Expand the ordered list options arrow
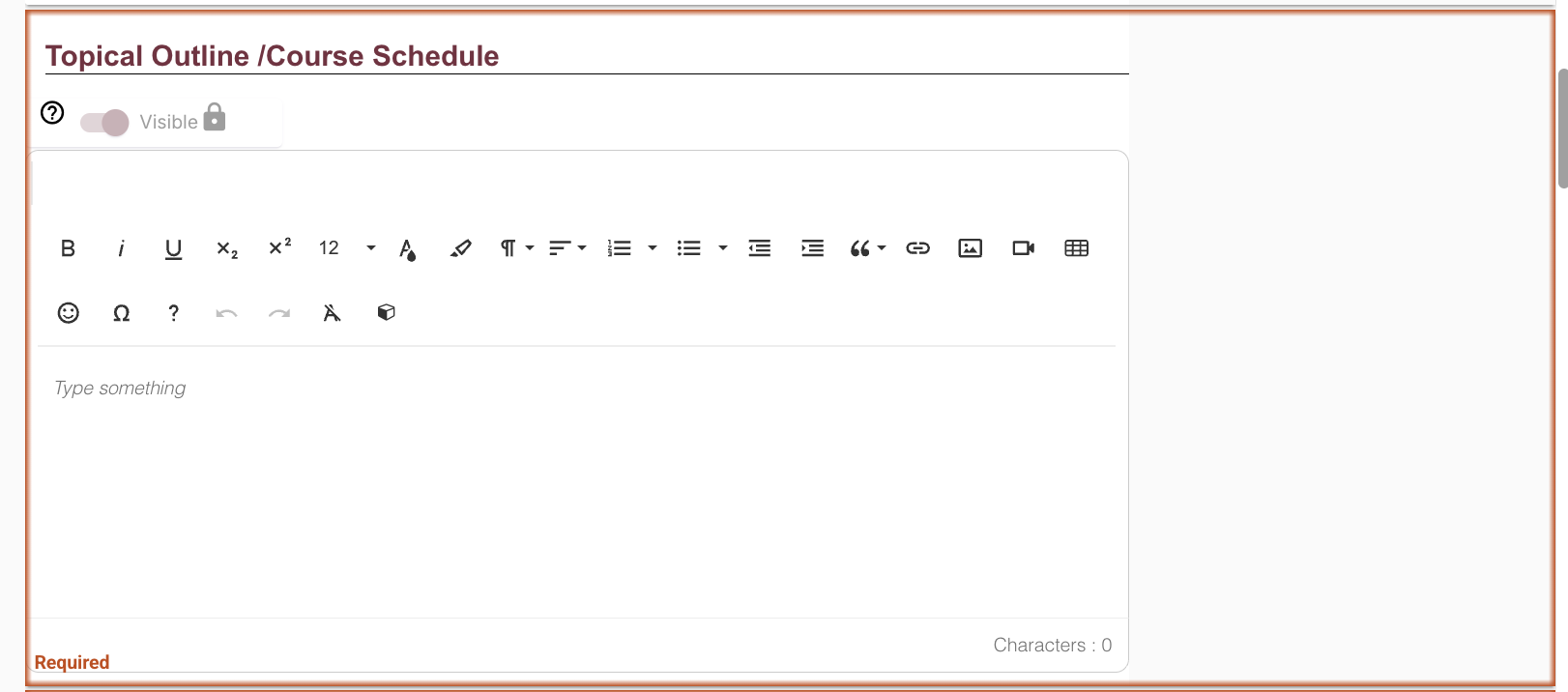This screenshot has height=692, width=1568. tap(653, 248)
